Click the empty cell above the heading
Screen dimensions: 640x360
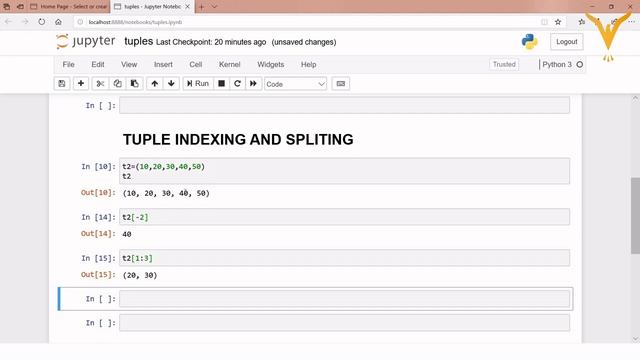[344, 105]
